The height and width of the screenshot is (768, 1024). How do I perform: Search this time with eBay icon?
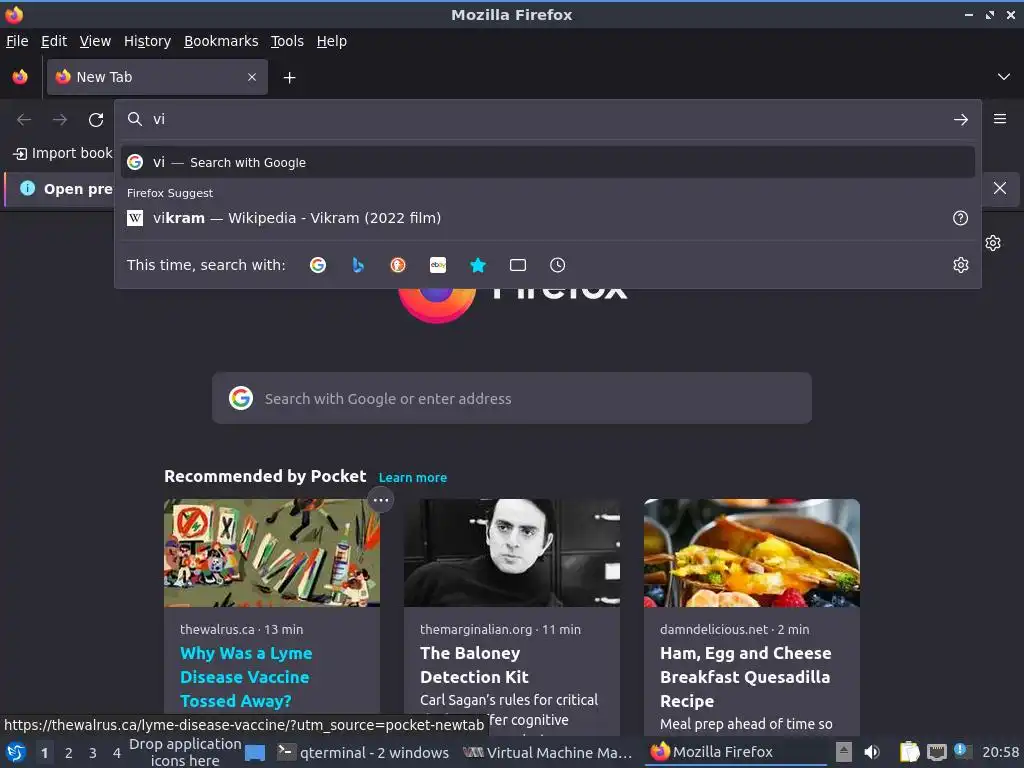[x=438, y=265]
